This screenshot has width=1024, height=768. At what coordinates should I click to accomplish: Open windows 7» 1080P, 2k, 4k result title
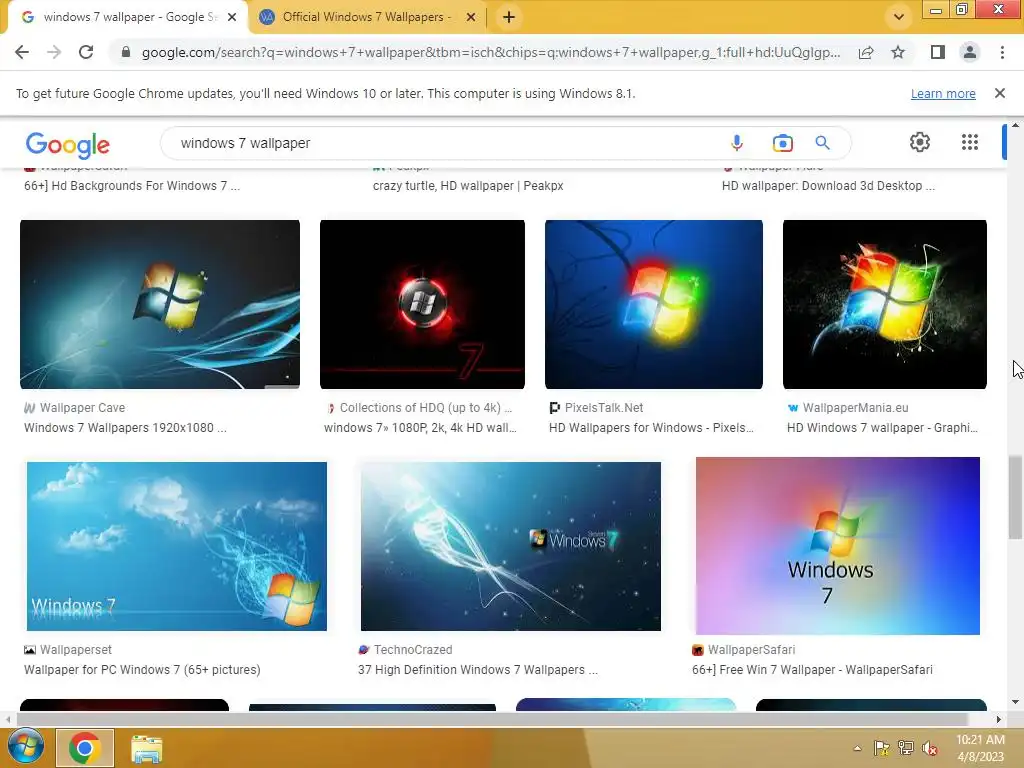point(420,428)
